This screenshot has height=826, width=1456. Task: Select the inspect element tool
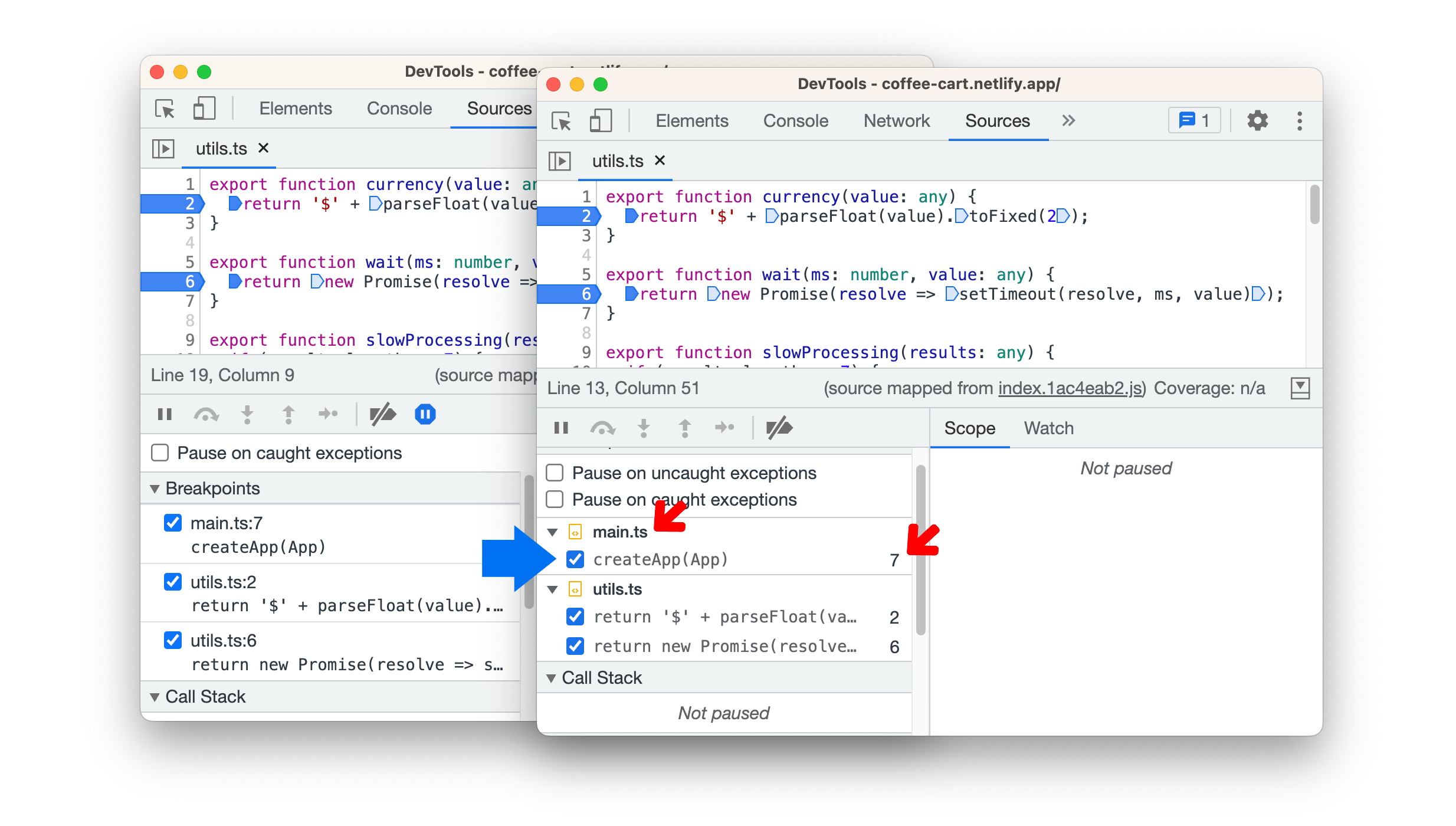tap(562, 121)
